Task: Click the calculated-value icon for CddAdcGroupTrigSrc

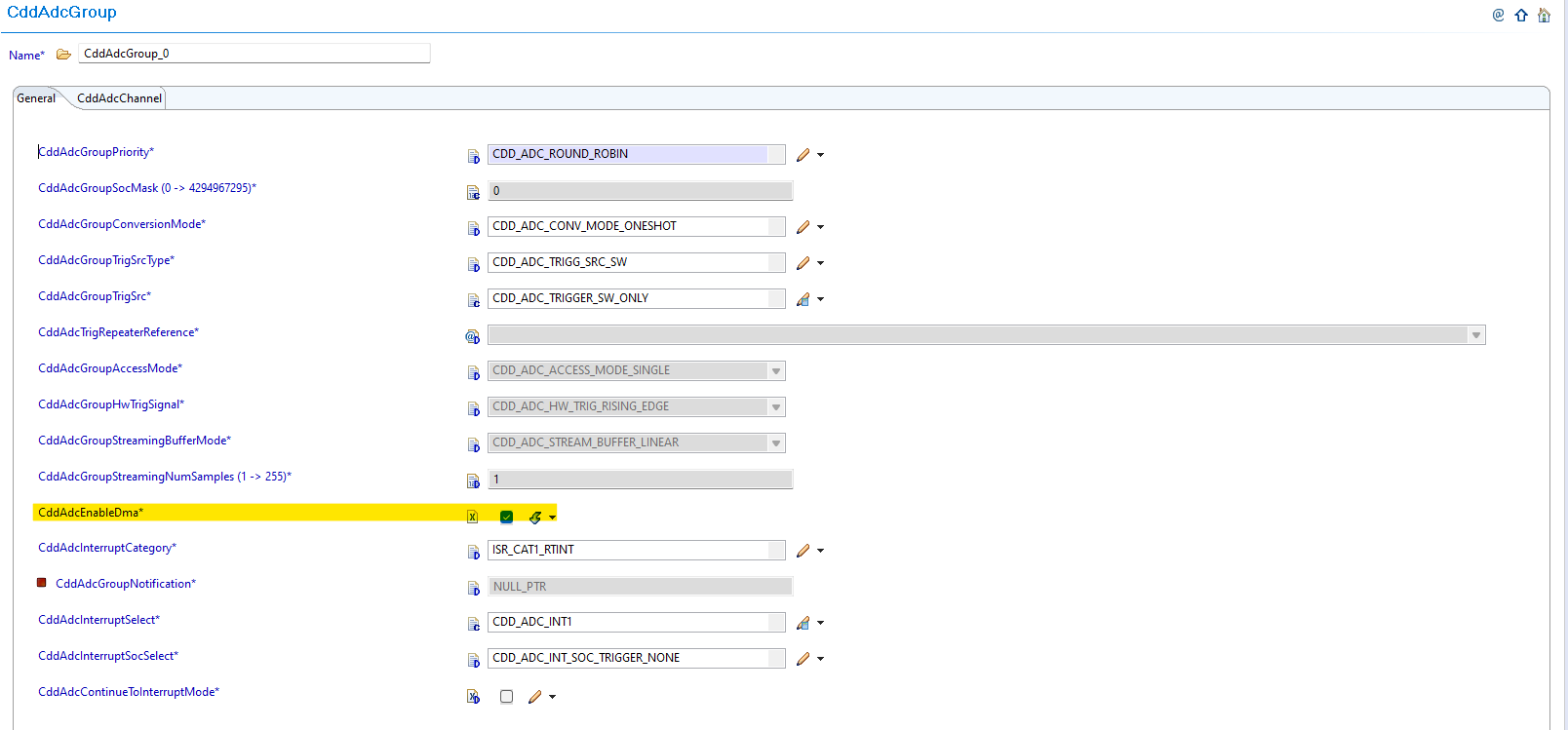Action: pyautogui.click(x=803, y=299)
